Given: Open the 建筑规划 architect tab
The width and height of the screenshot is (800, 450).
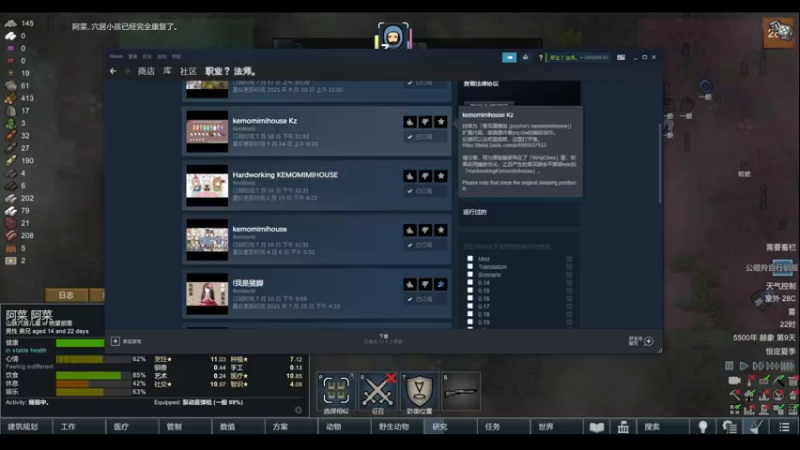Looking at the screenshot, I should click(x=26, y=427).
